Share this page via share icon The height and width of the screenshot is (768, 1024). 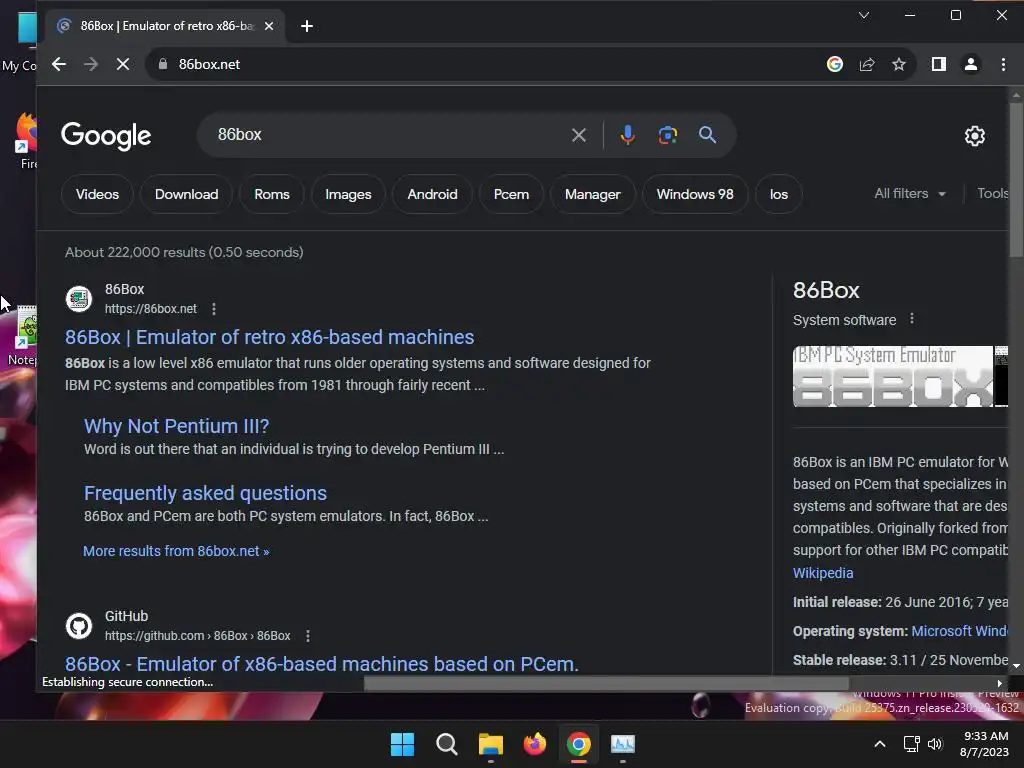867,64
